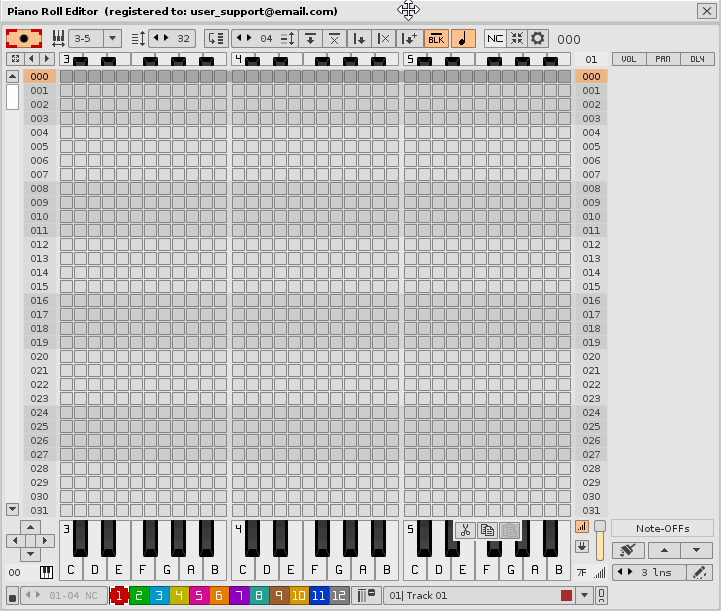Click the move note down icon
Viewport: 721px width, 611px height.
(x=359, y=39)
